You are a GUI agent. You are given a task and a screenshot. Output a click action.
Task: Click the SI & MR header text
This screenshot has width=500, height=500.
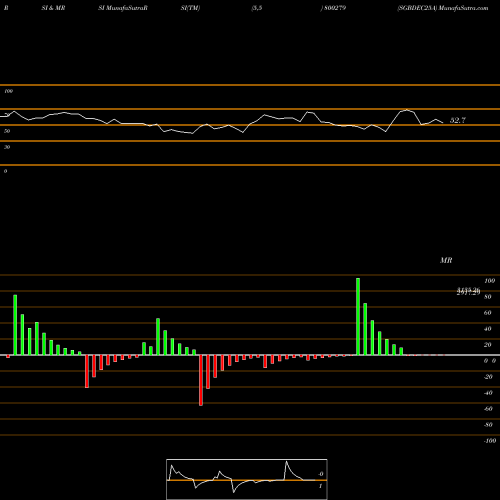[x=53, y=8]
